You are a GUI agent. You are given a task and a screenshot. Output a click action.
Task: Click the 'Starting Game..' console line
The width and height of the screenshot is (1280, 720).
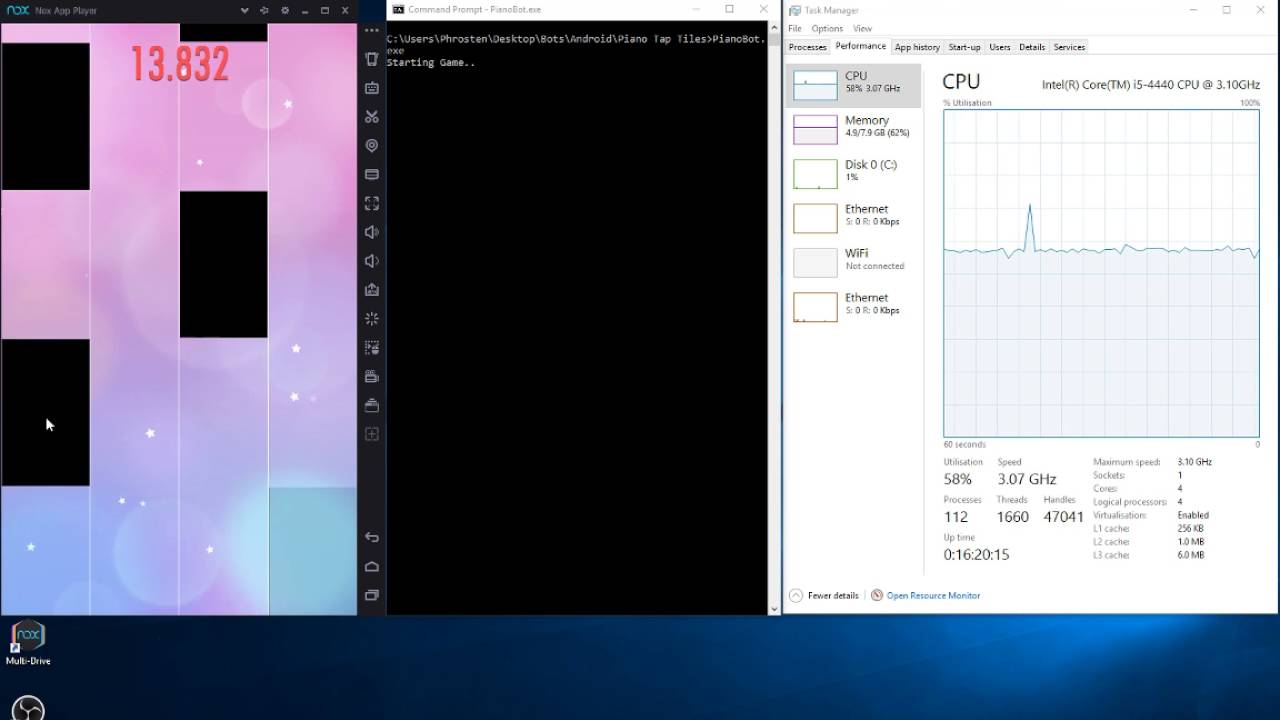pyautogui.click(x=431, y=62)
